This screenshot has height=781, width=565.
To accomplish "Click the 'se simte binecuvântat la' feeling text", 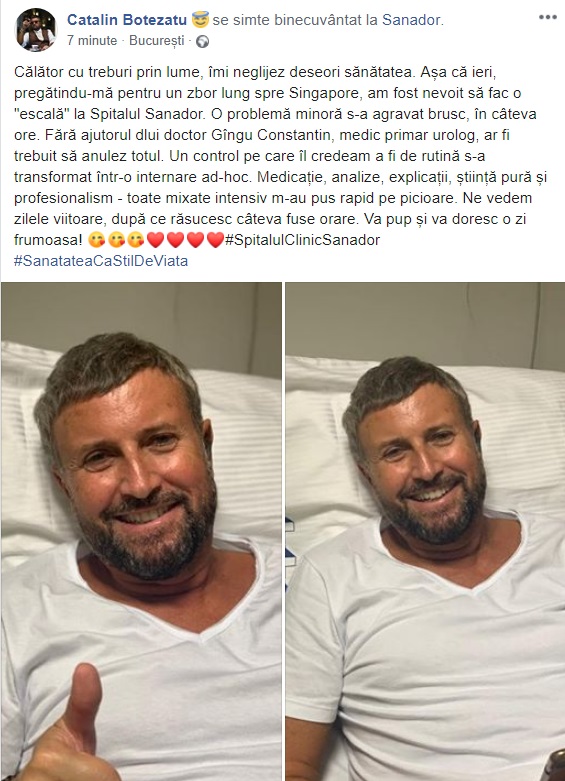I will [x=295, y=20].
